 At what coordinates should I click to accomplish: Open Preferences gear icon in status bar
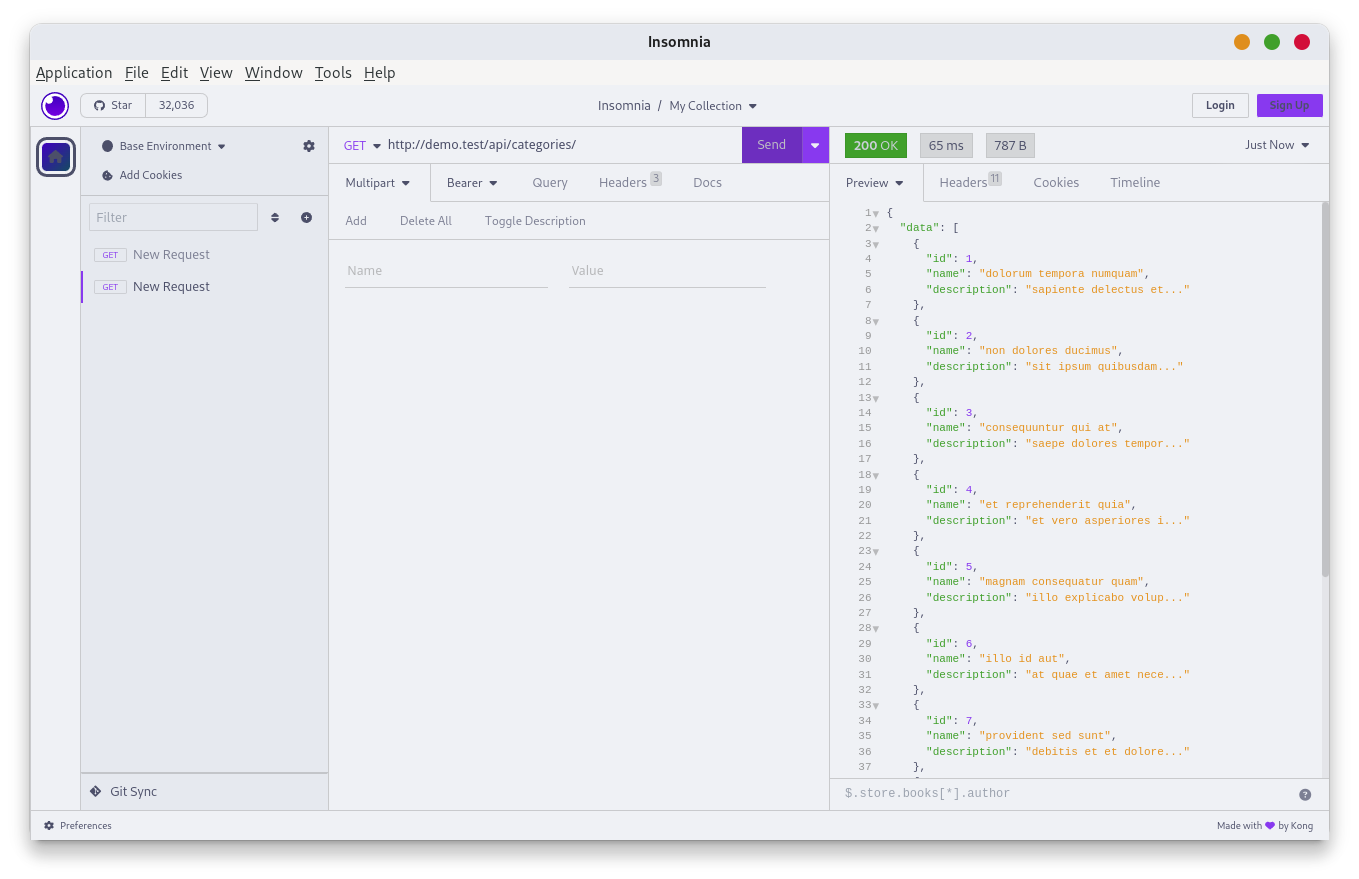[x=49, y=825]
